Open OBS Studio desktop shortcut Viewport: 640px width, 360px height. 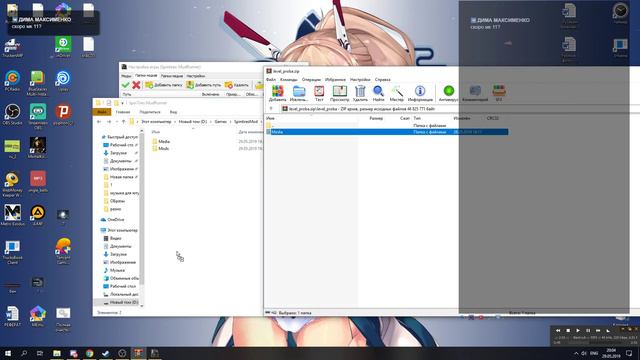tap(12, 115)
